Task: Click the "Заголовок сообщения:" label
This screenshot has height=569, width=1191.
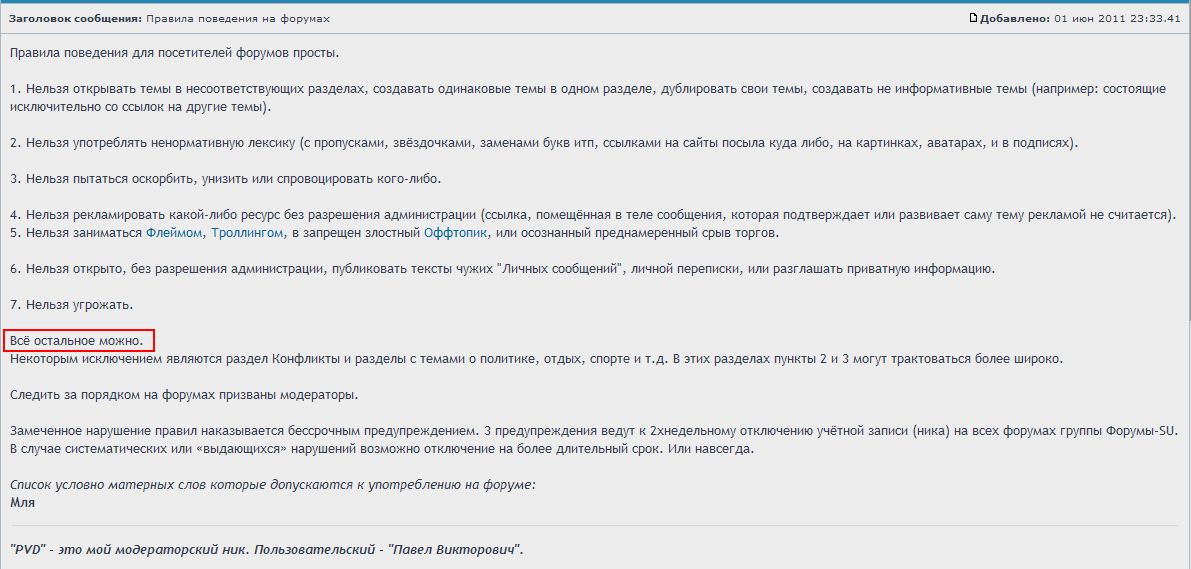Action: pyautogui.click(x=76, y=19)
